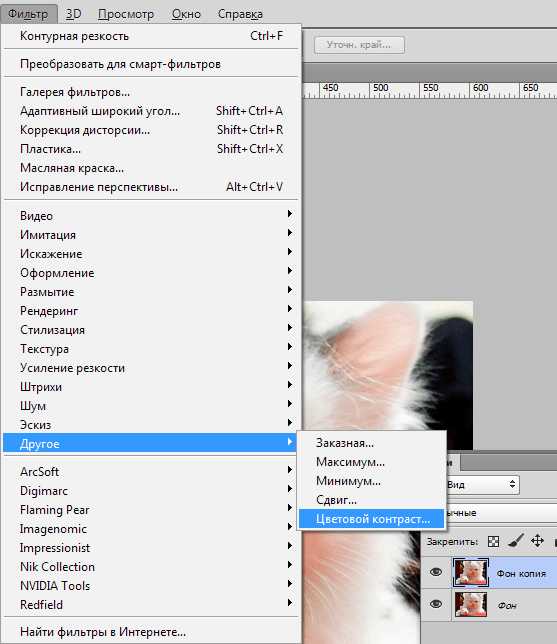Click the Уточн. край… button
This screenshot has height=644, width=557.
point(359,45)
